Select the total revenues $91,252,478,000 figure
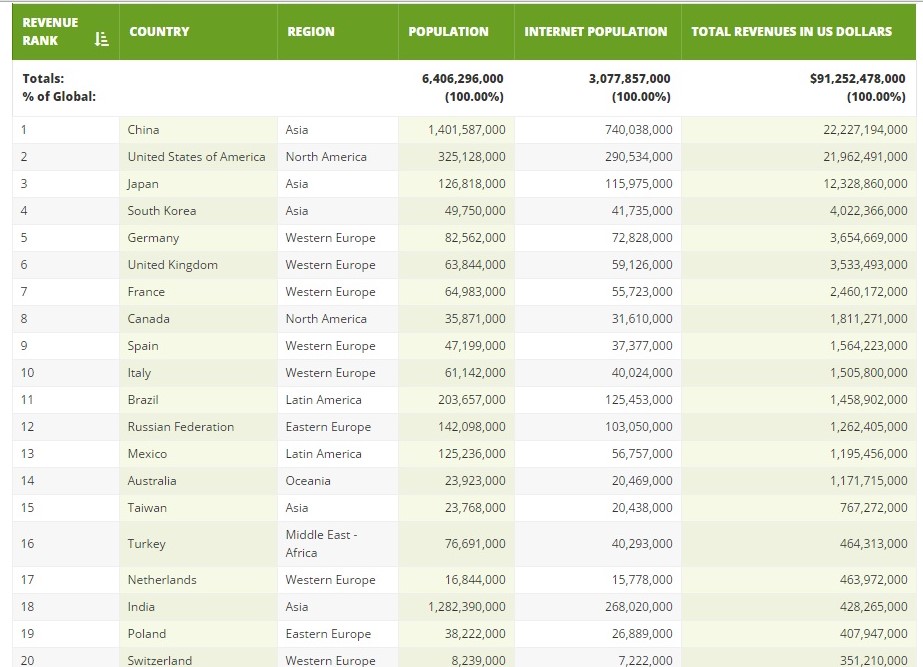Screen dimensions: 923x667 857,78
